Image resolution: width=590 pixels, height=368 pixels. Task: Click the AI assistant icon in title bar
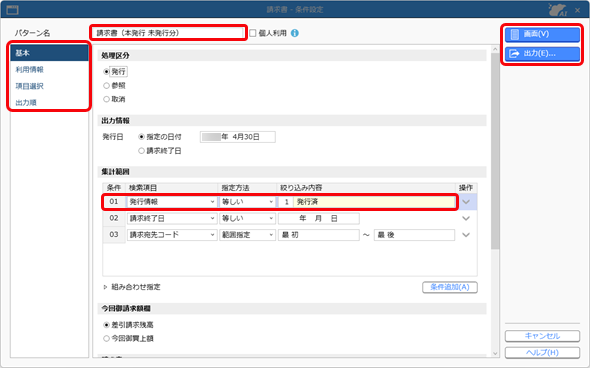tap(558, 9)
